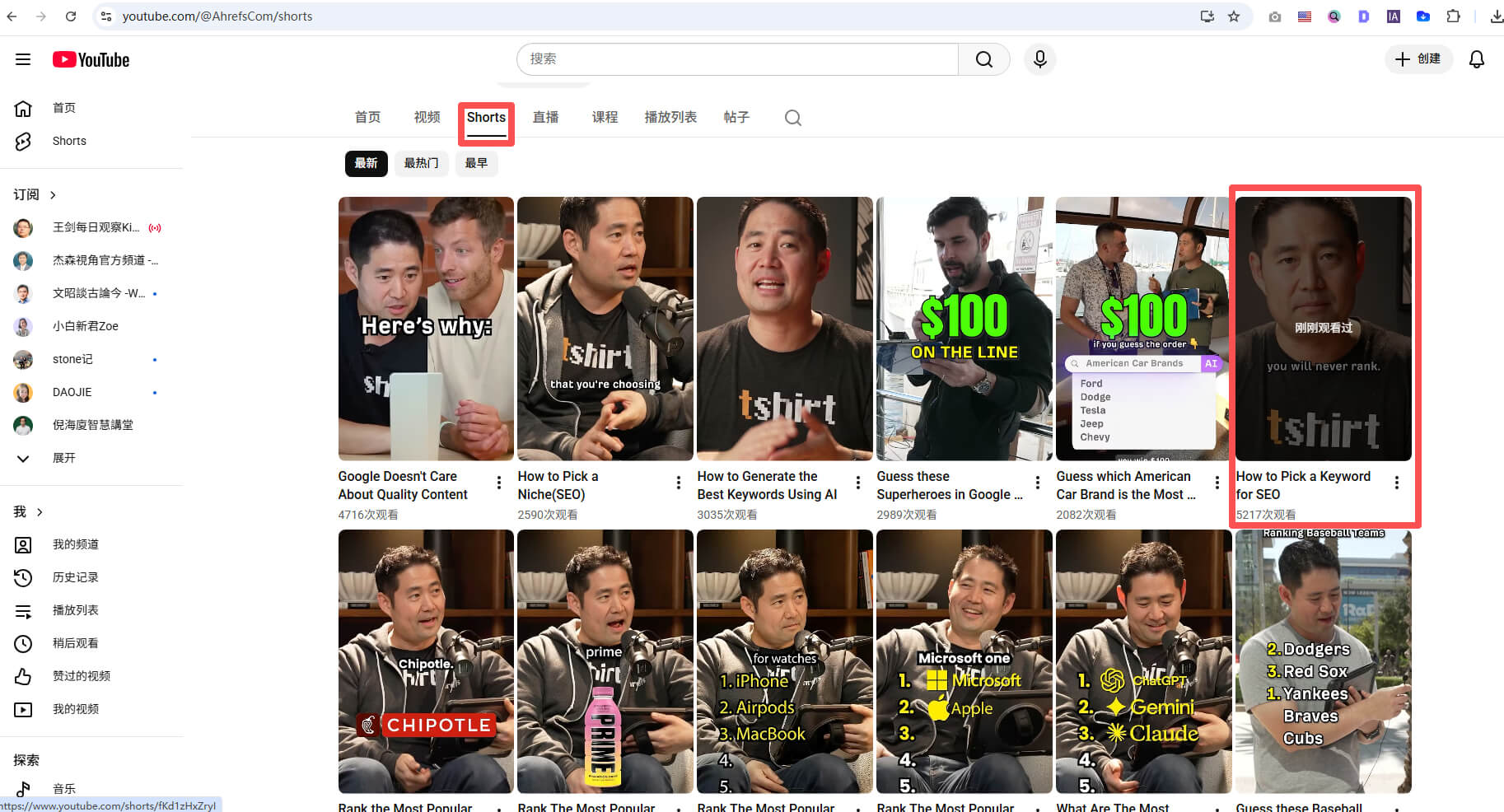Sort shorts by 最热门
The height and width of the screenshot is (812, 1504).
[421, 163]
